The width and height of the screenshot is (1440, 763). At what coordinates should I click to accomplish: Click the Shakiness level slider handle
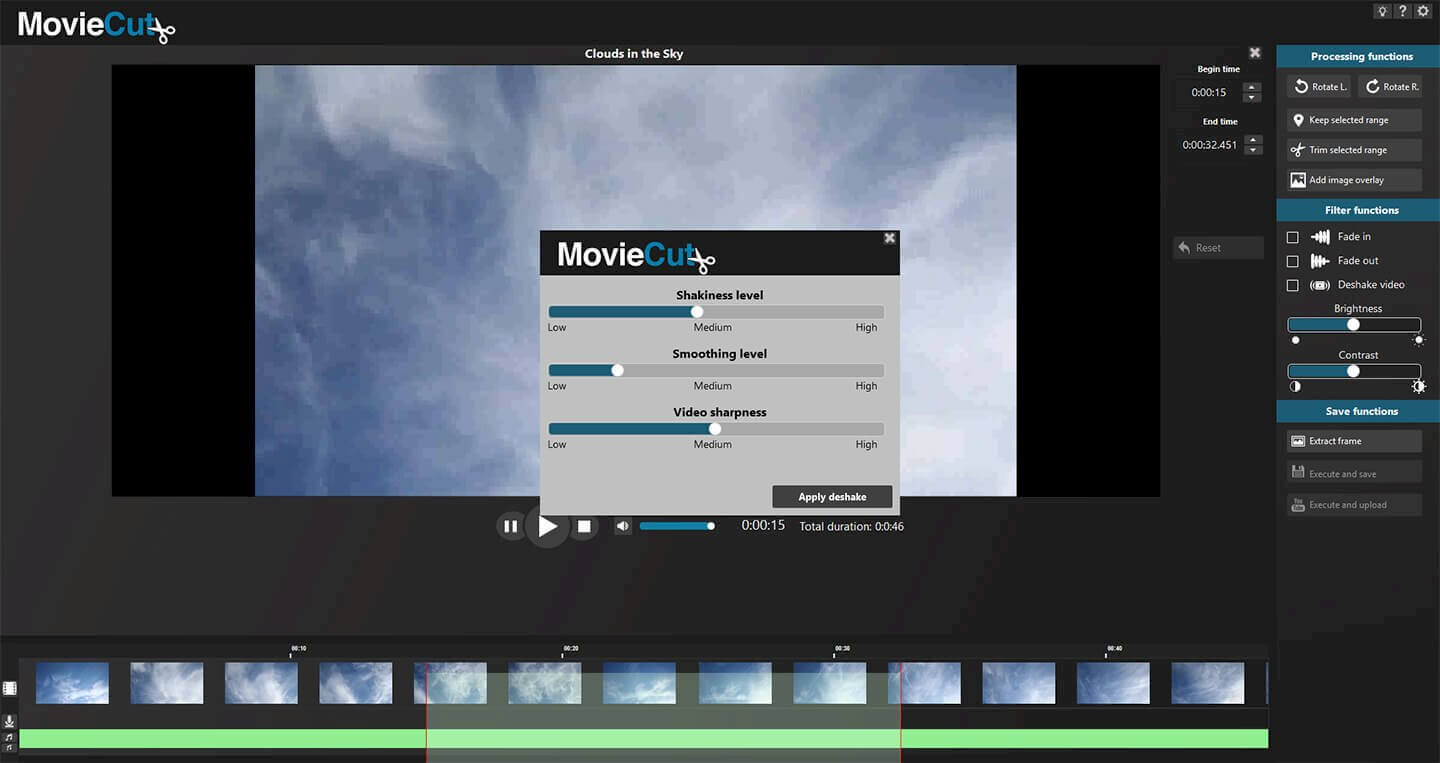697,312
